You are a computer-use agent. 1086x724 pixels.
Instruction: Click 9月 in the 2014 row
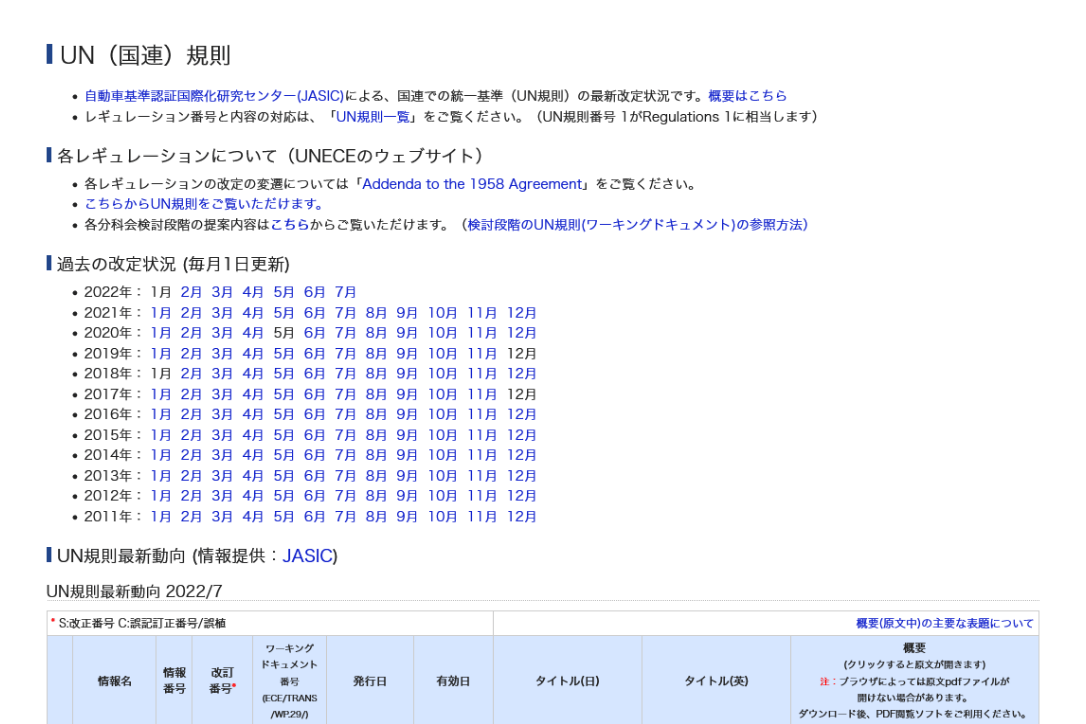tap(407, 456)
